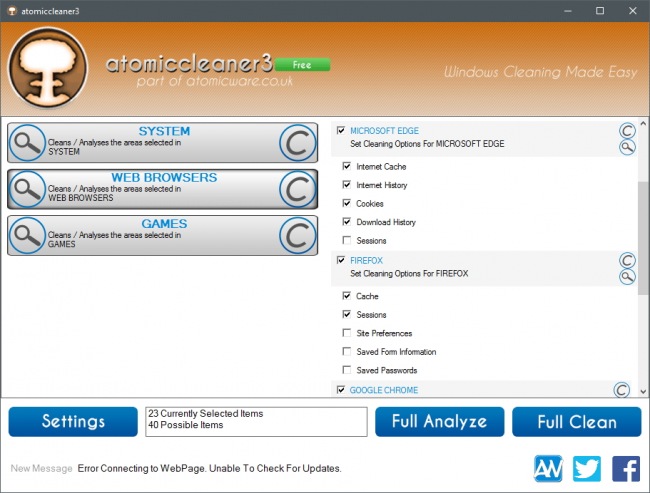Uncheck Edge Cookies option
This screenshot has width=650, height=493.
coord(347,203)
